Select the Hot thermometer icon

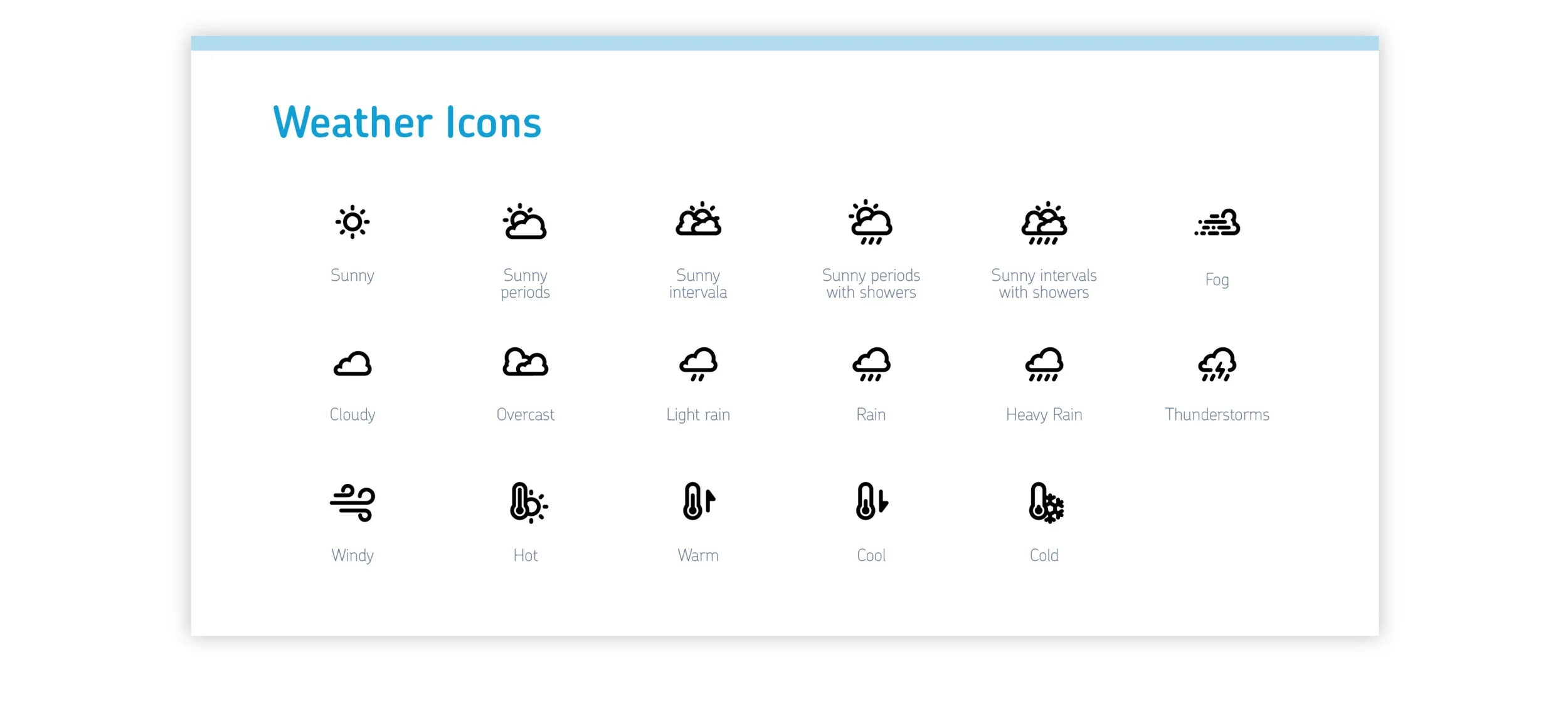click(527, 503)
